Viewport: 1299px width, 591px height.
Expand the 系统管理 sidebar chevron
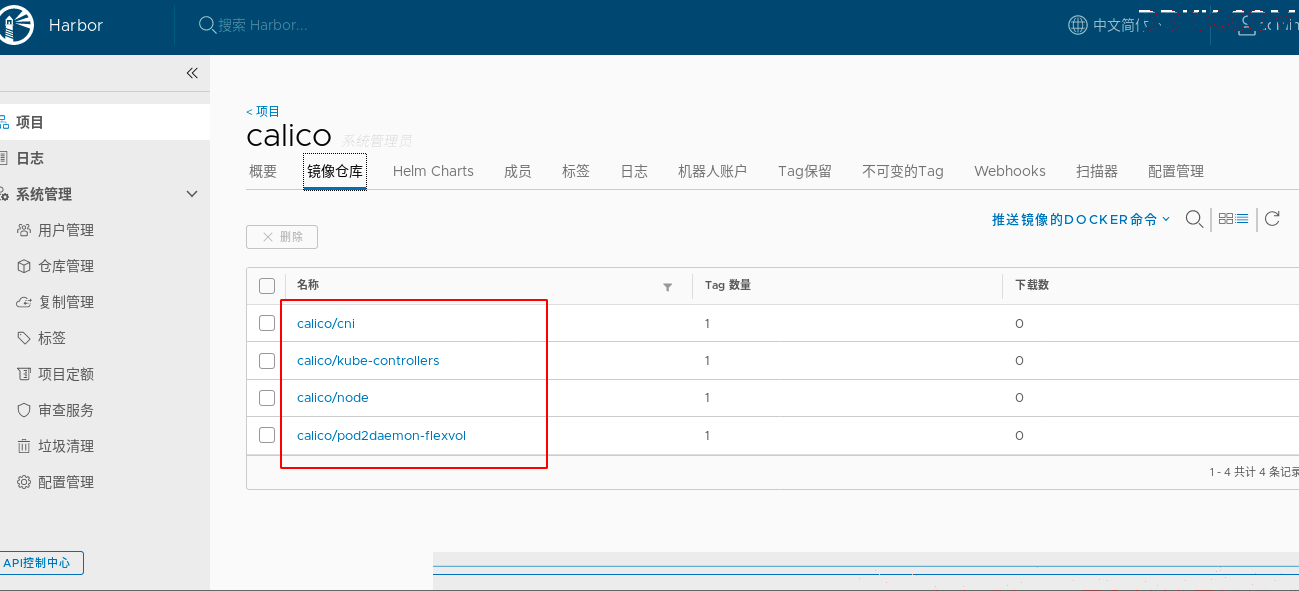tap(193, 194)
